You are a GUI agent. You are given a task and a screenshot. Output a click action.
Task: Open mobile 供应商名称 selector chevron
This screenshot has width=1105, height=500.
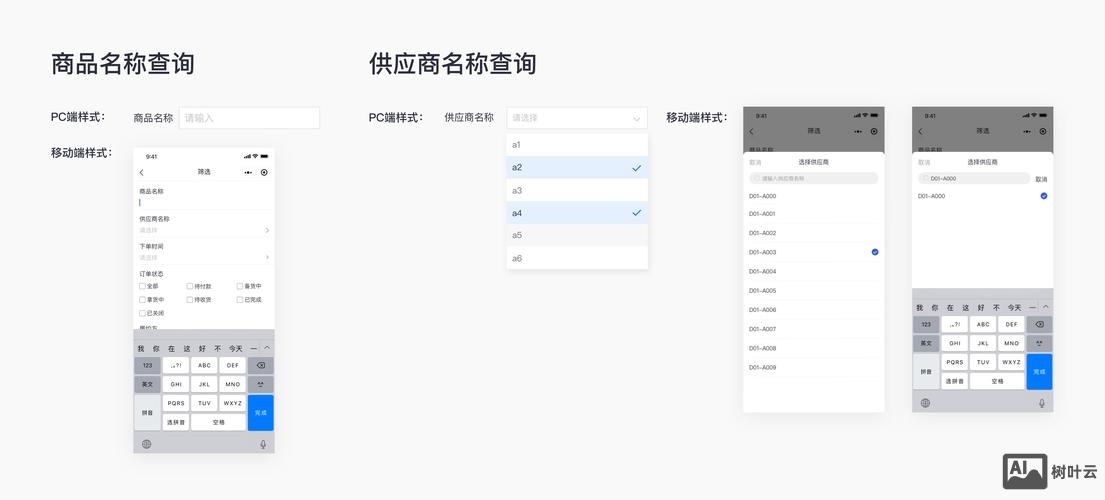[267, 230]
